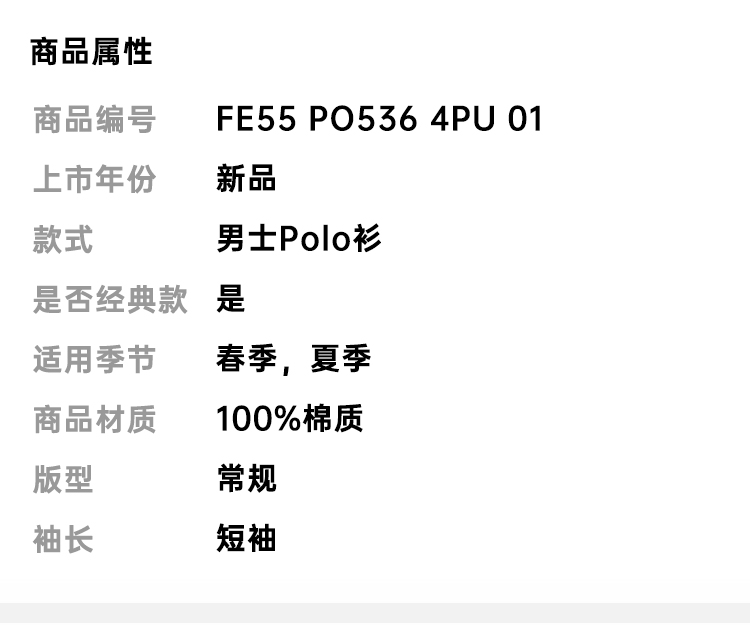Click the 适用季节 attribute label

click(x=94, y=359)
